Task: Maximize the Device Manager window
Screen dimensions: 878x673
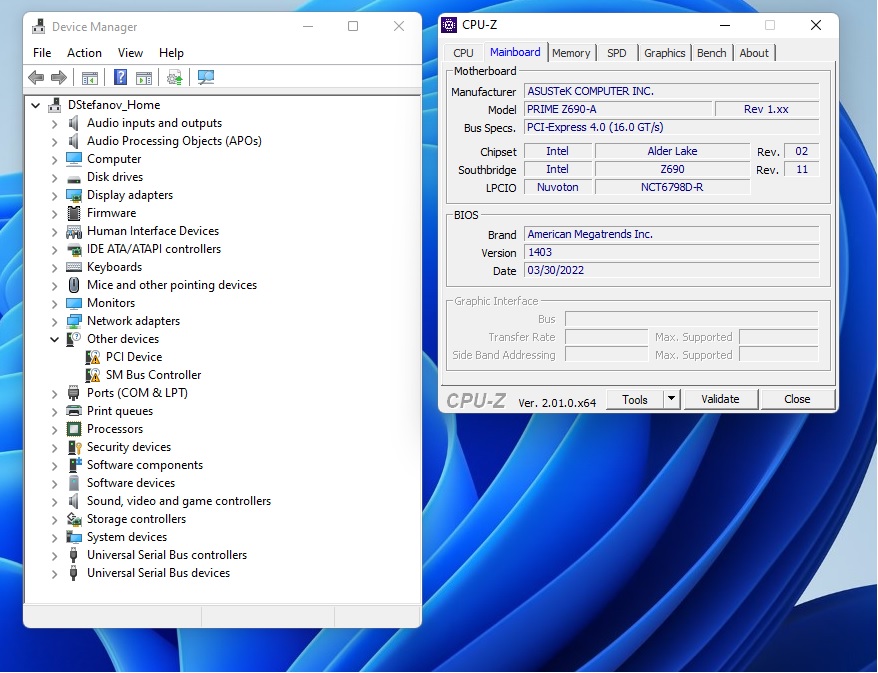Action: 353,26
